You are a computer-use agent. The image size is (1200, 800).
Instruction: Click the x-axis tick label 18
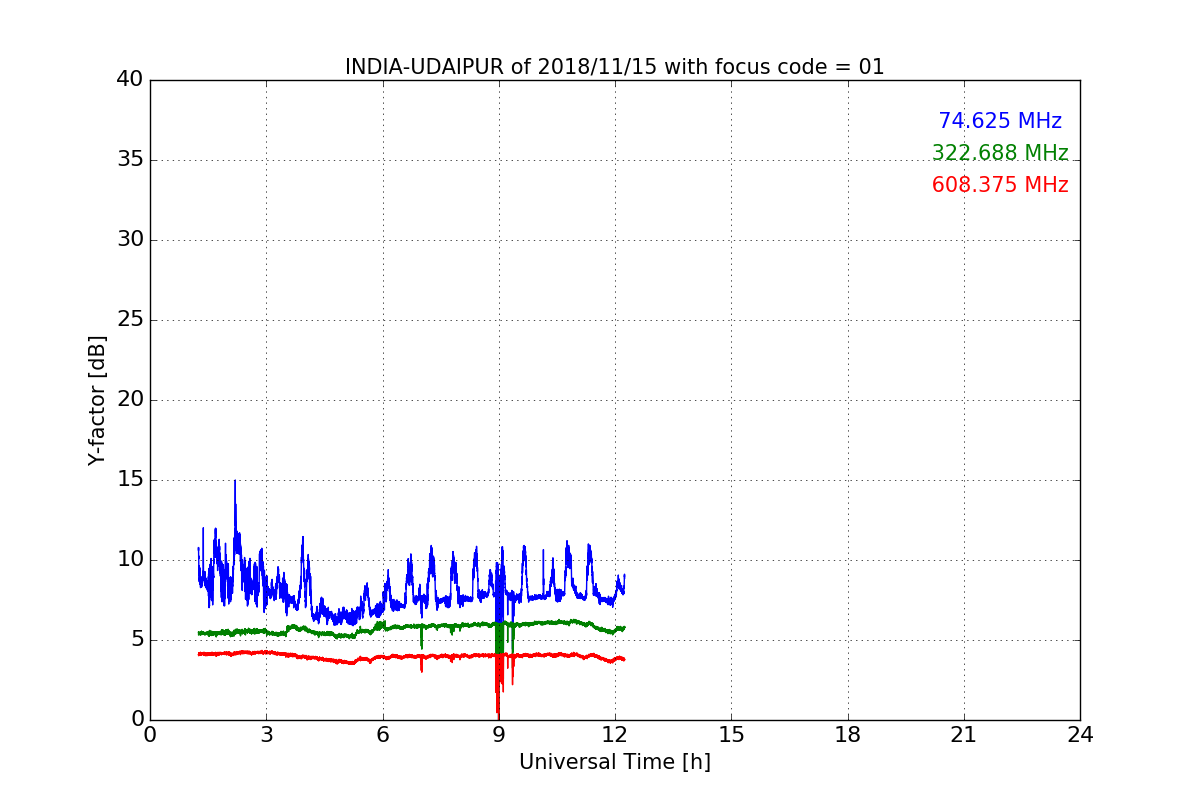[x=847, y=735]
